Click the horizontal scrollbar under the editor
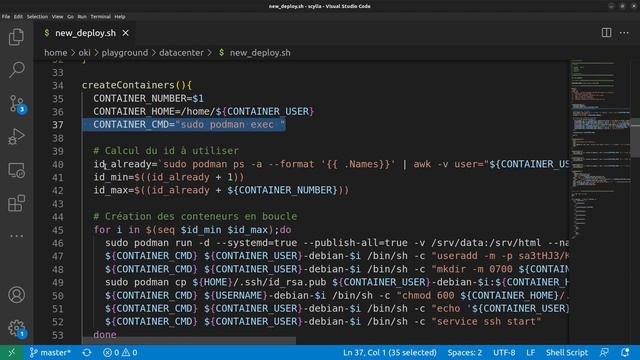The image size is (640, 360). point(189,340)
